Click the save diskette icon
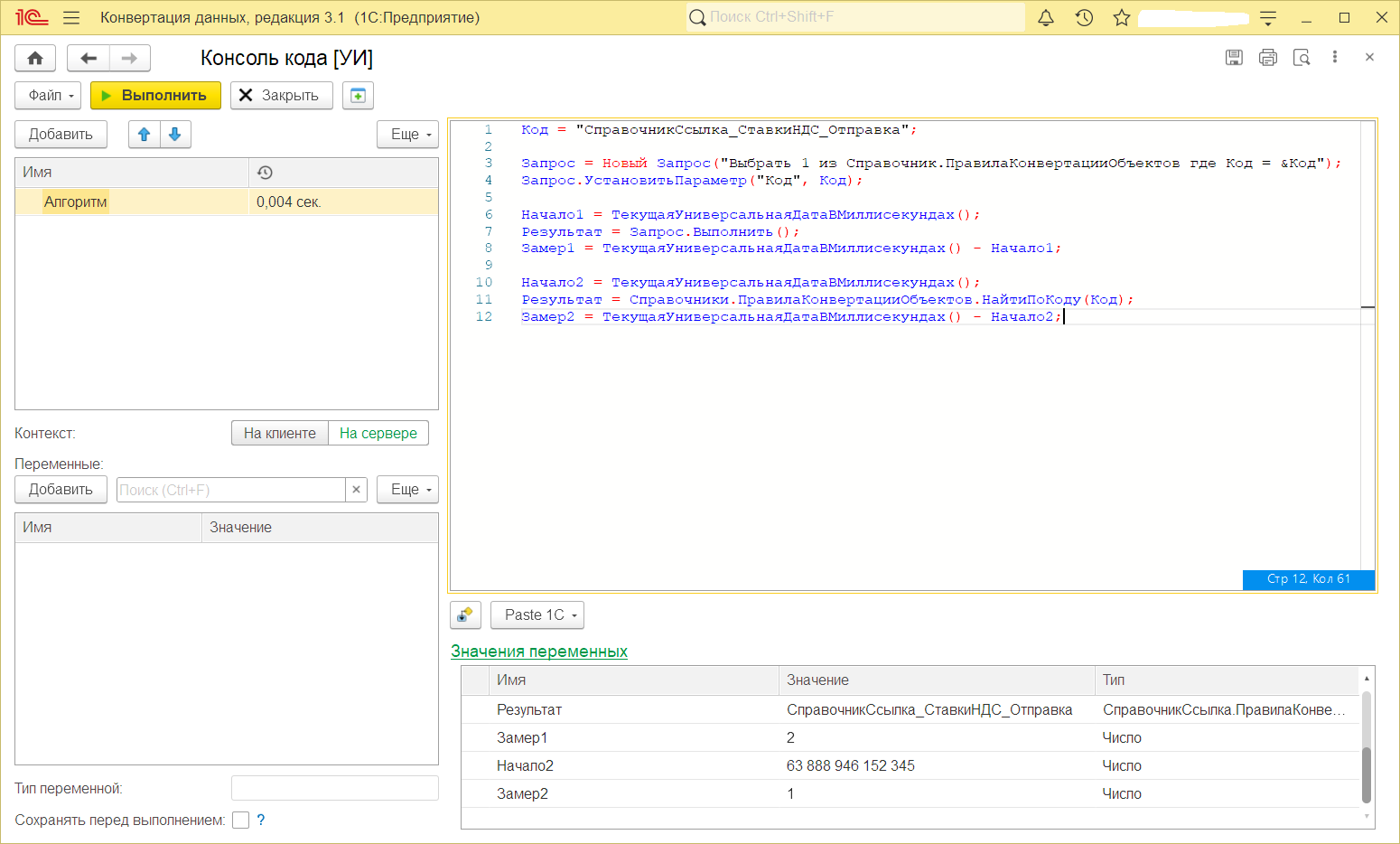Screen dimensions: 1400x844 [1234, 57]
